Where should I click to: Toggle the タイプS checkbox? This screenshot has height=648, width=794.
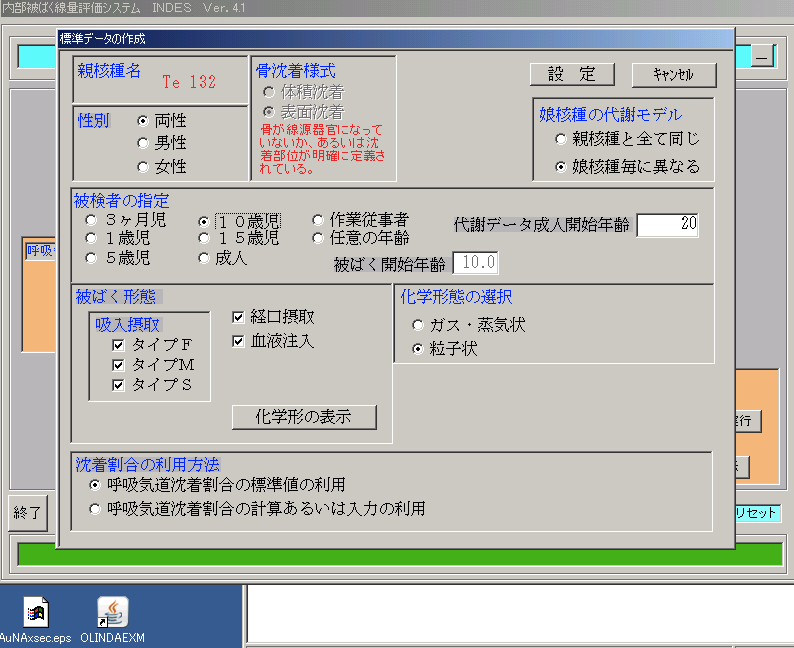click(x=118, y=385)
